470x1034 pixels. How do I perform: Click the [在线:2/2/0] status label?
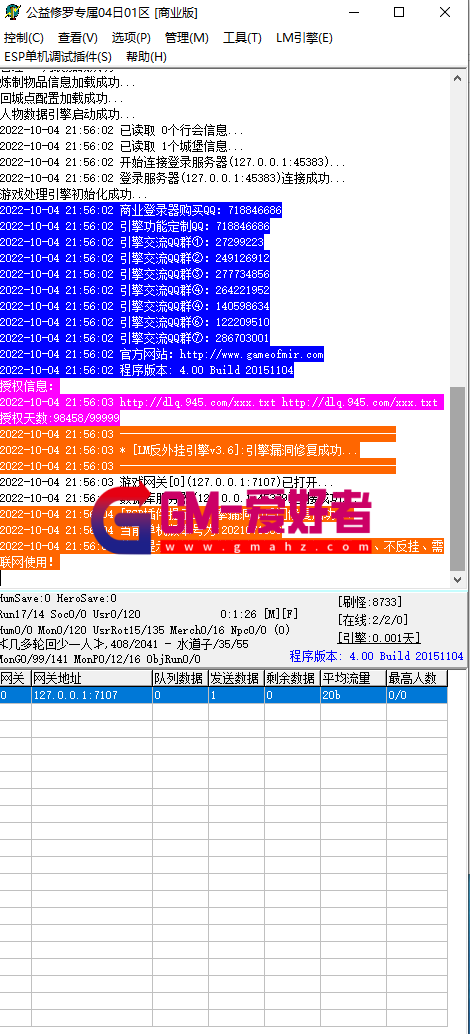point(372,619)
